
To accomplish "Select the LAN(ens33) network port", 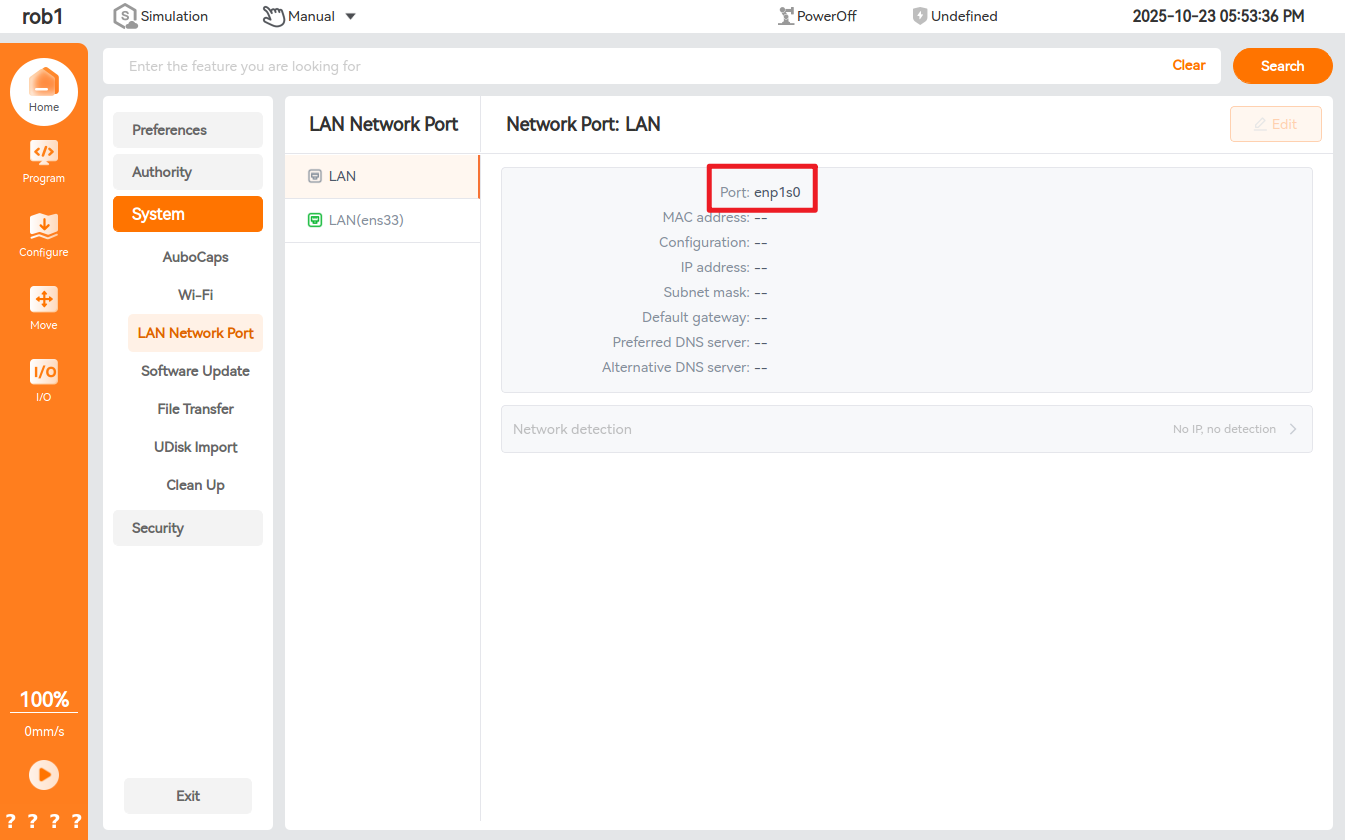I will (x=366, y=220).
